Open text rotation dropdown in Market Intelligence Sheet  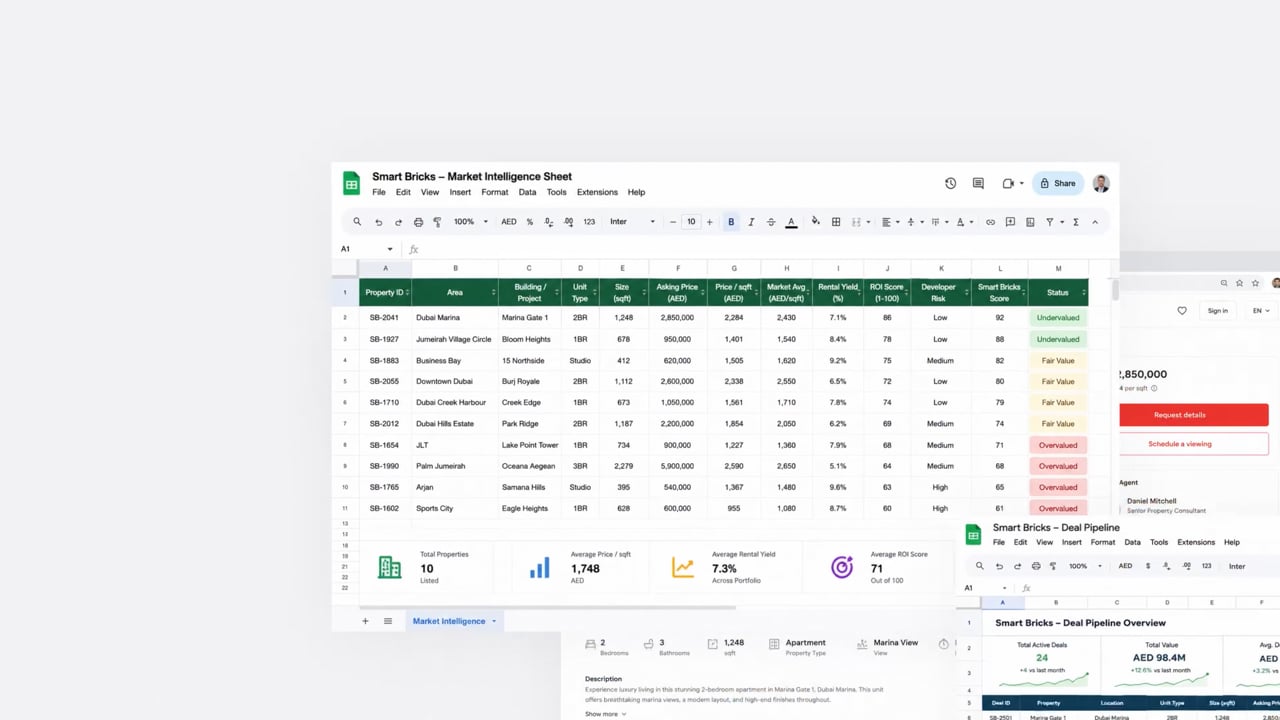point(963,222)
